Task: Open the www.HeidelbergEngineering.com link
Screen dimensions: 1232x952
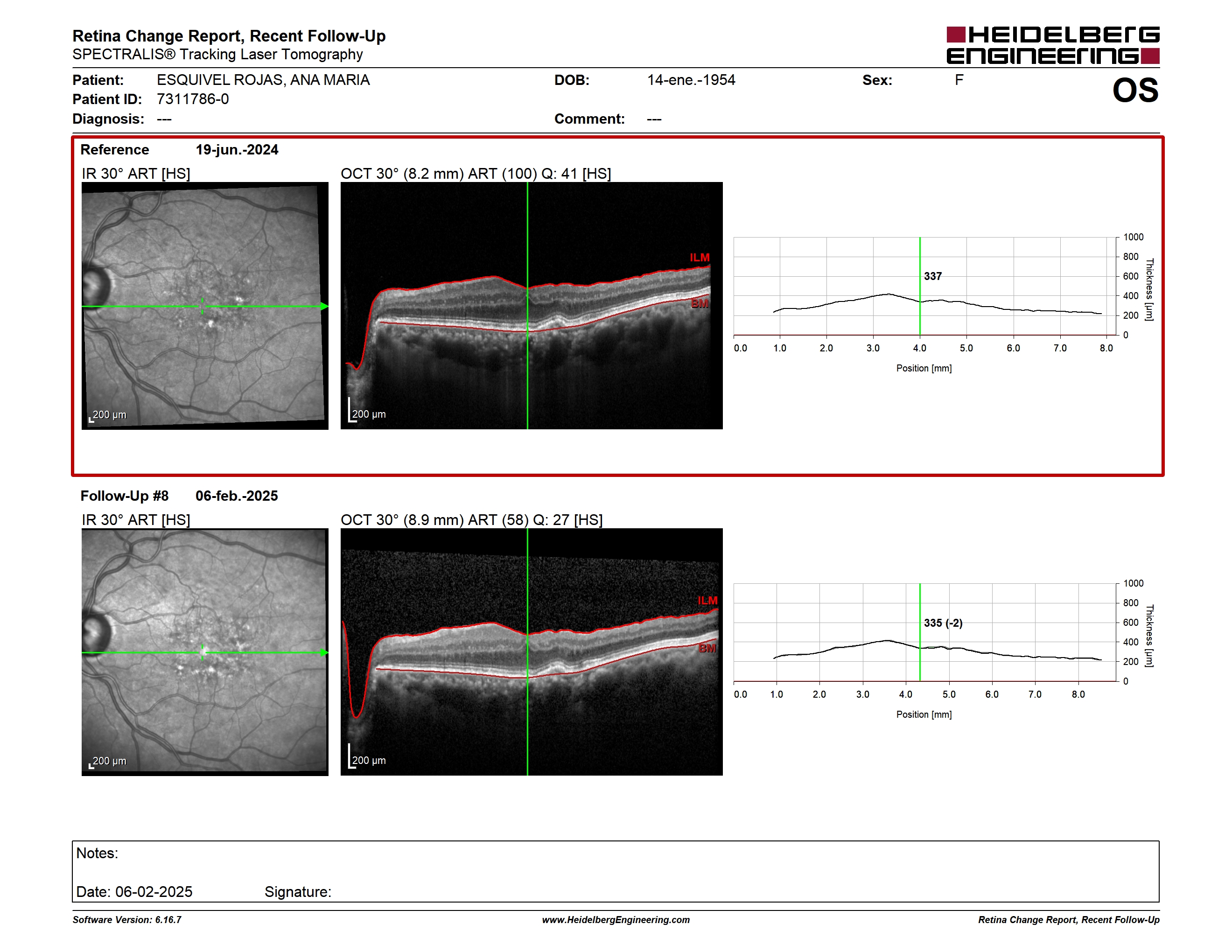Action: 616,920
